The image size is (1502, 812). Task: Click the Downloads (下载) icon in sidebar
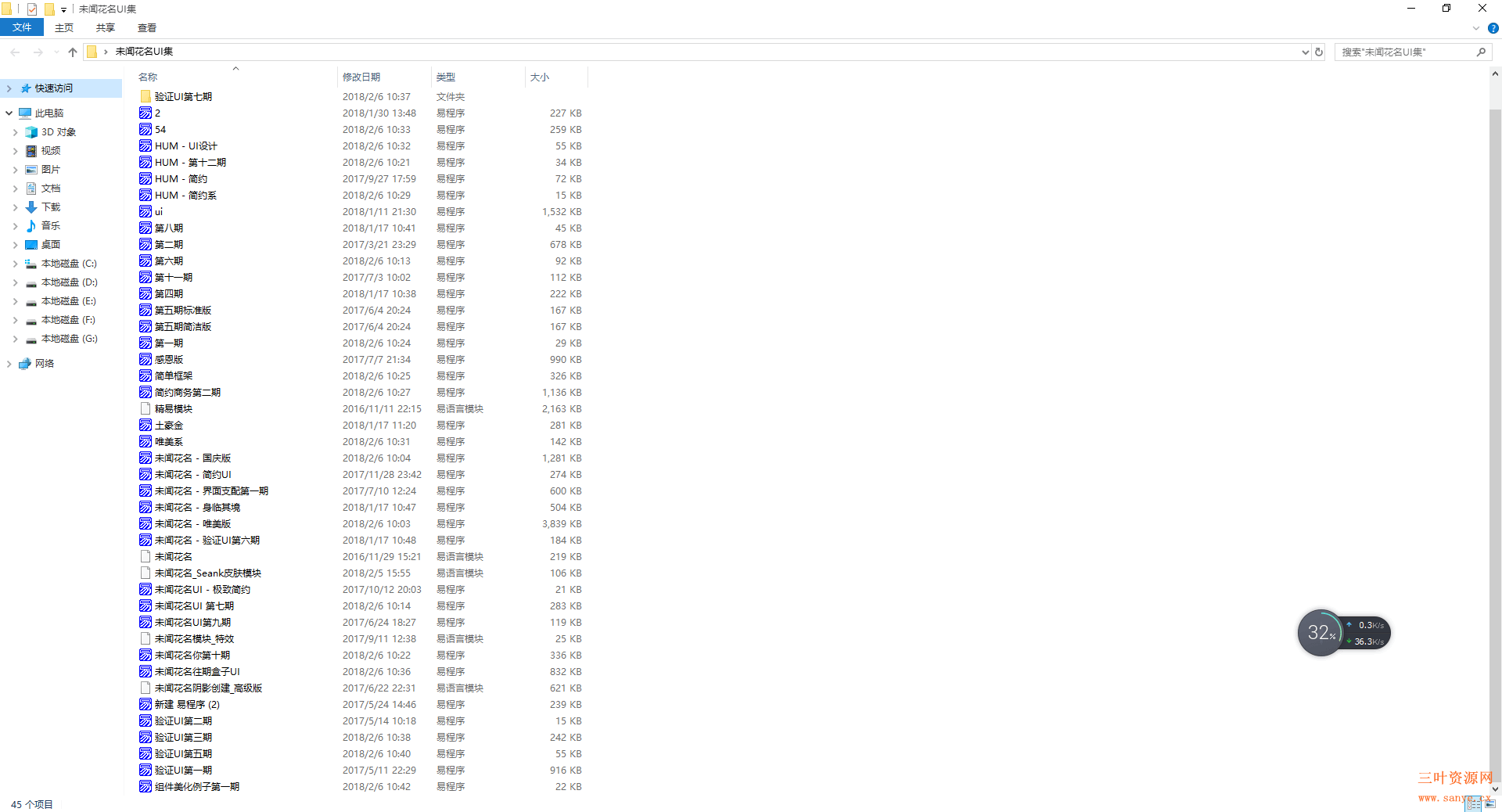[31, 207]
